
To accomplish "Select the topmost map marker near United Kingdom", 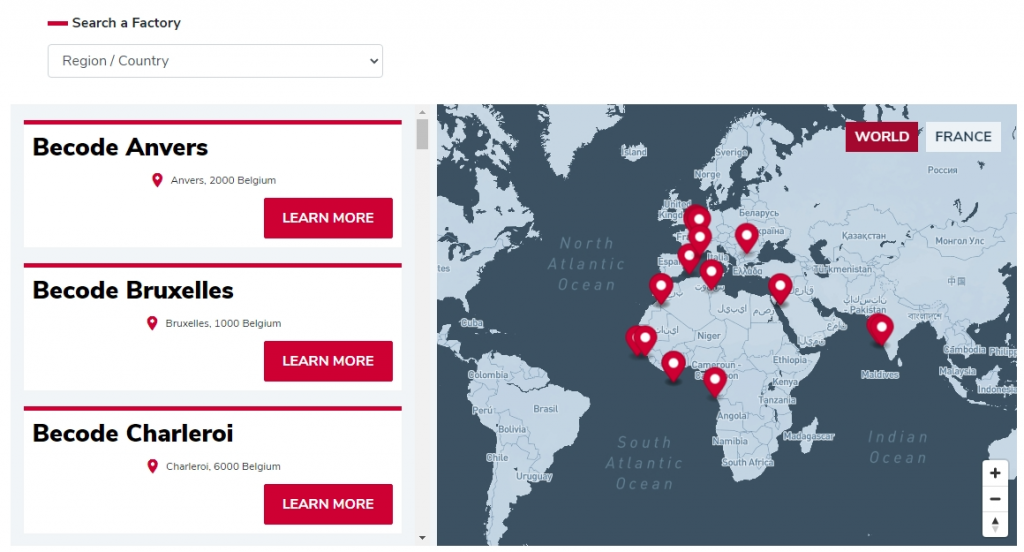I will click(x=698, y=221).
